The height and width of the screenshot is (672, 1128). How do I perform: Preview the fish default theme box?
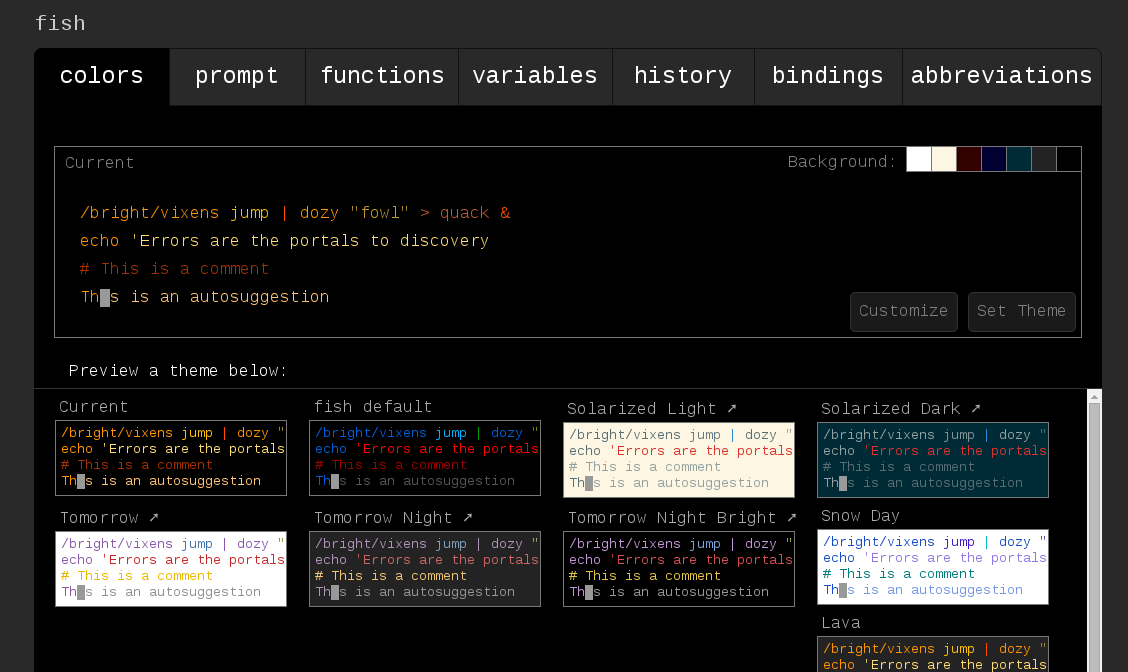pos(425,458)
